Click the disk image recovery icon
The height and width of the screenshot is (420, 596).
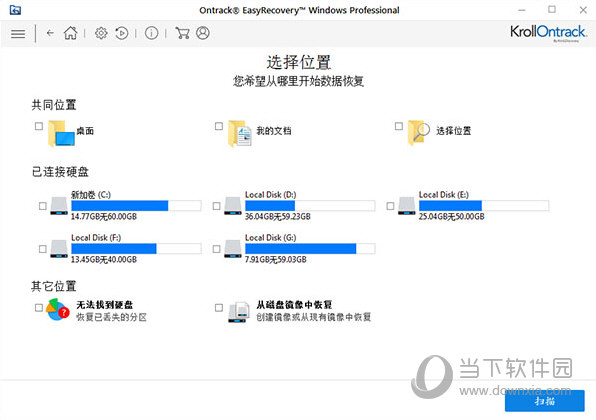coord(238,312)
